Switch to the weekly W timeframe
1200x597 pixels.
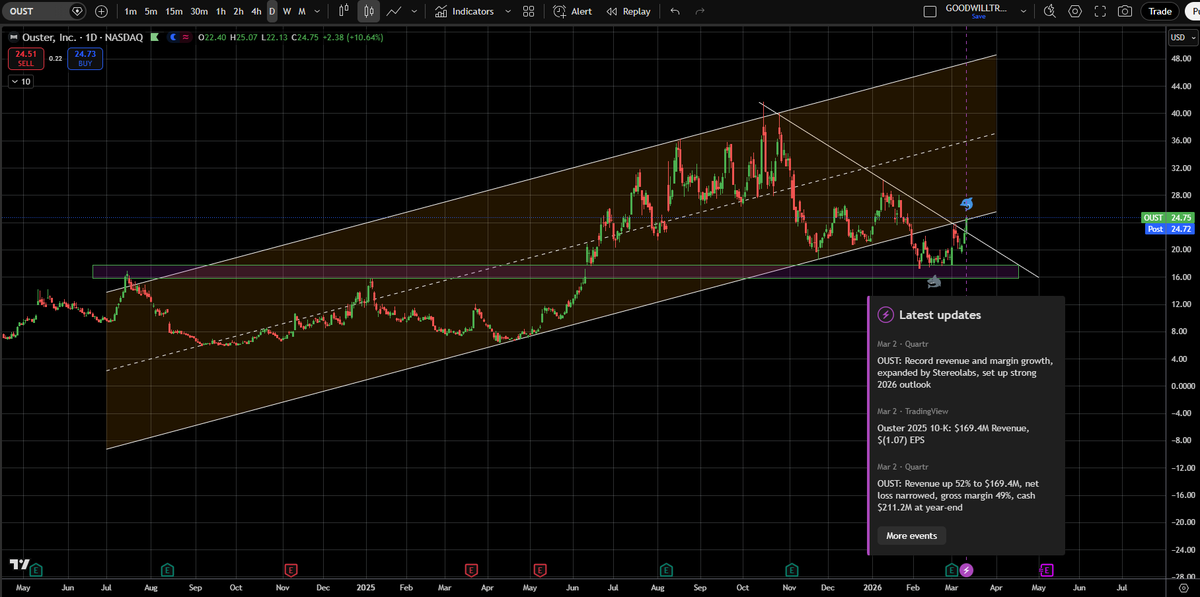point(287,11)
